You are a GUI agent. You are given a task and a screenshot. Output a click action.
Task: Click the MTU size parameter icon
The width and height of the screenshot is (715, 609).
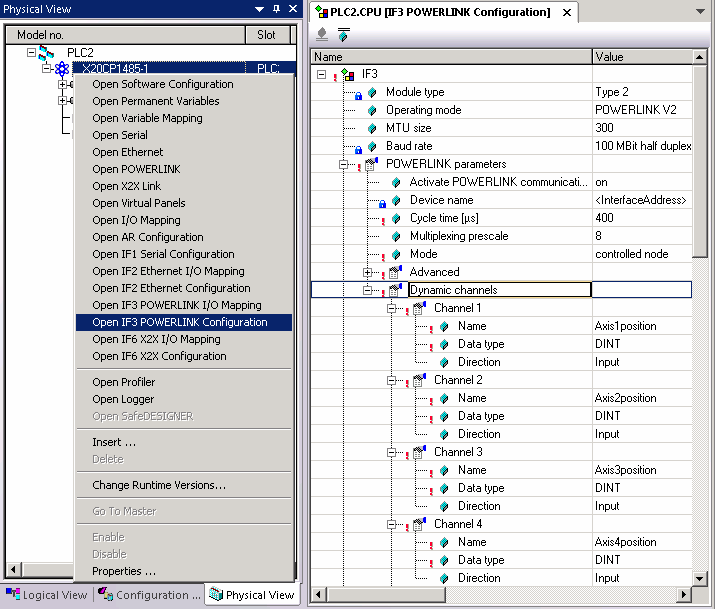tap(372, 129)
